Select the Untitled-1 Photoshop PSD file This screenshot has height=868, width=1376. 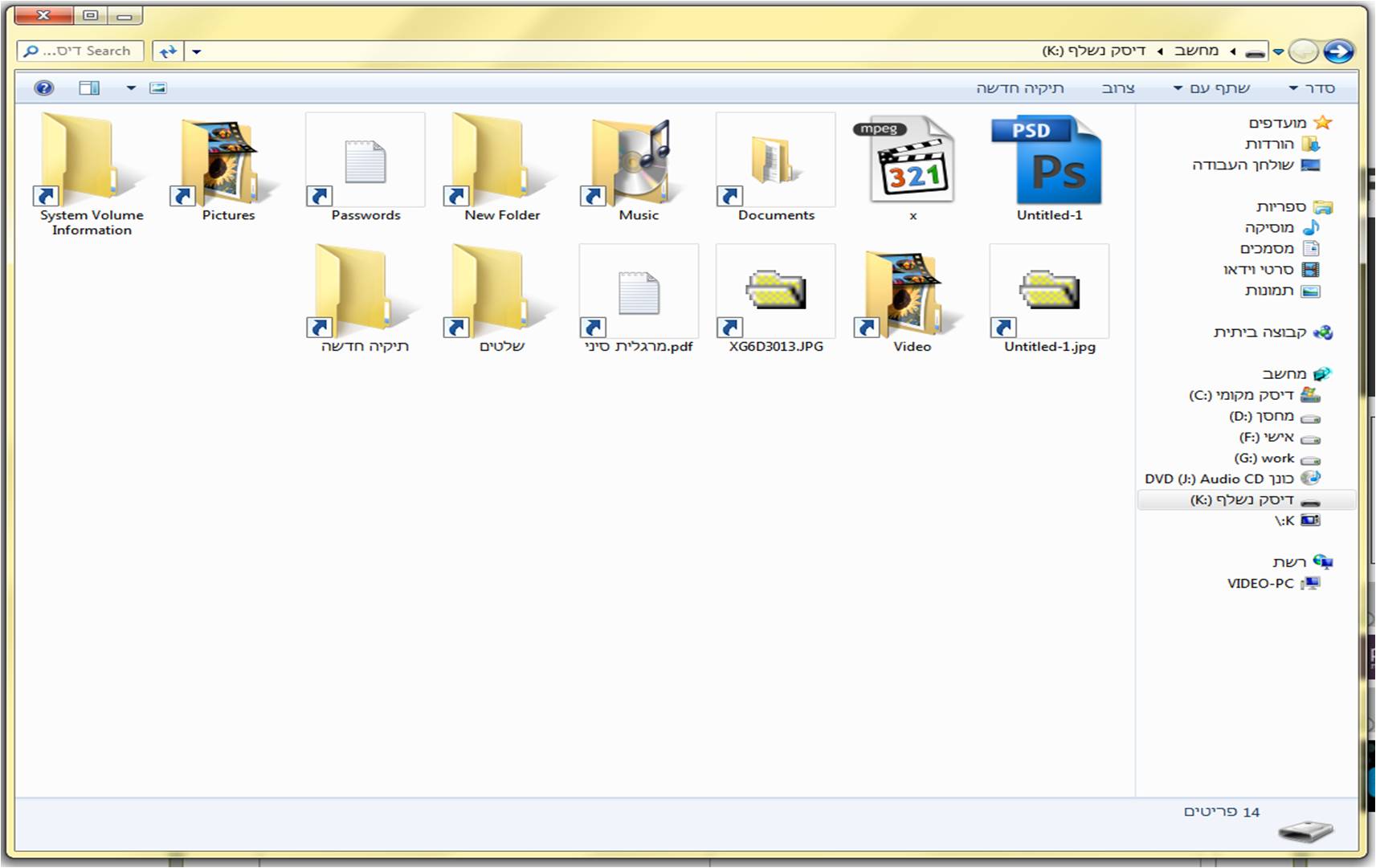click(x=1049, y=168)
